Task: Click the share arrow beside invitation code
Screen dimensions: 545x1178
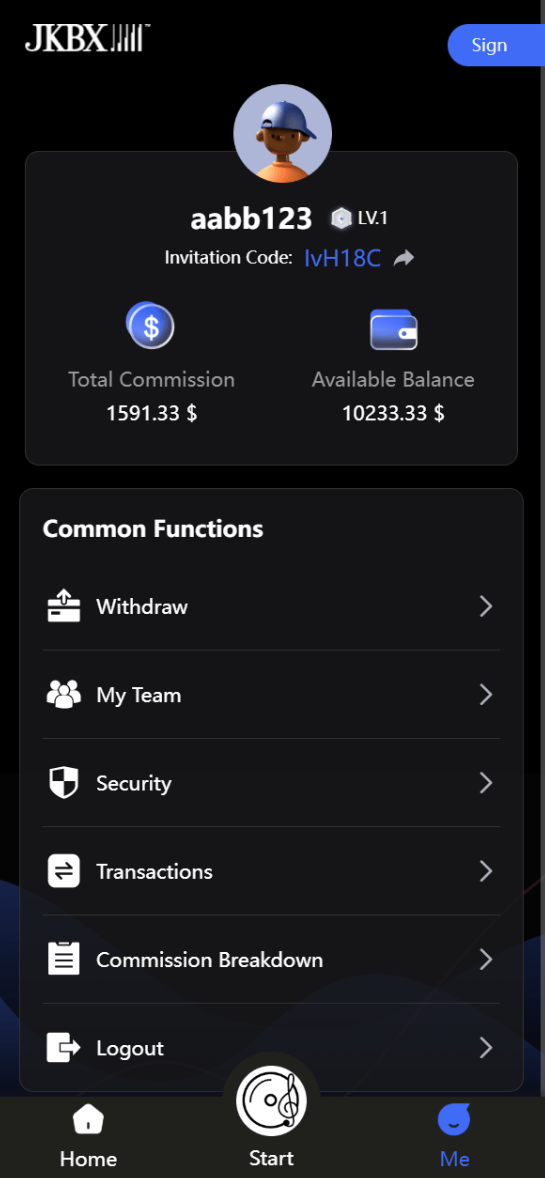Action: tap(404, 258)
